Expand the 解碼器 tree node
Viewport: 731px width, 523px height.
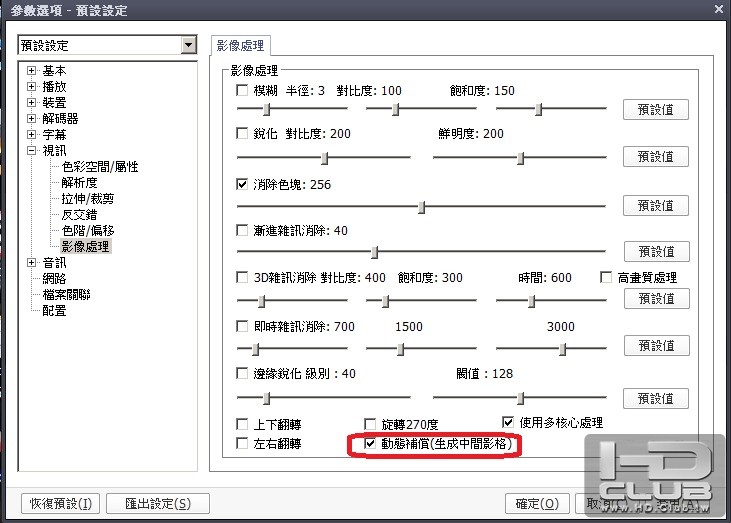point(31,118)
